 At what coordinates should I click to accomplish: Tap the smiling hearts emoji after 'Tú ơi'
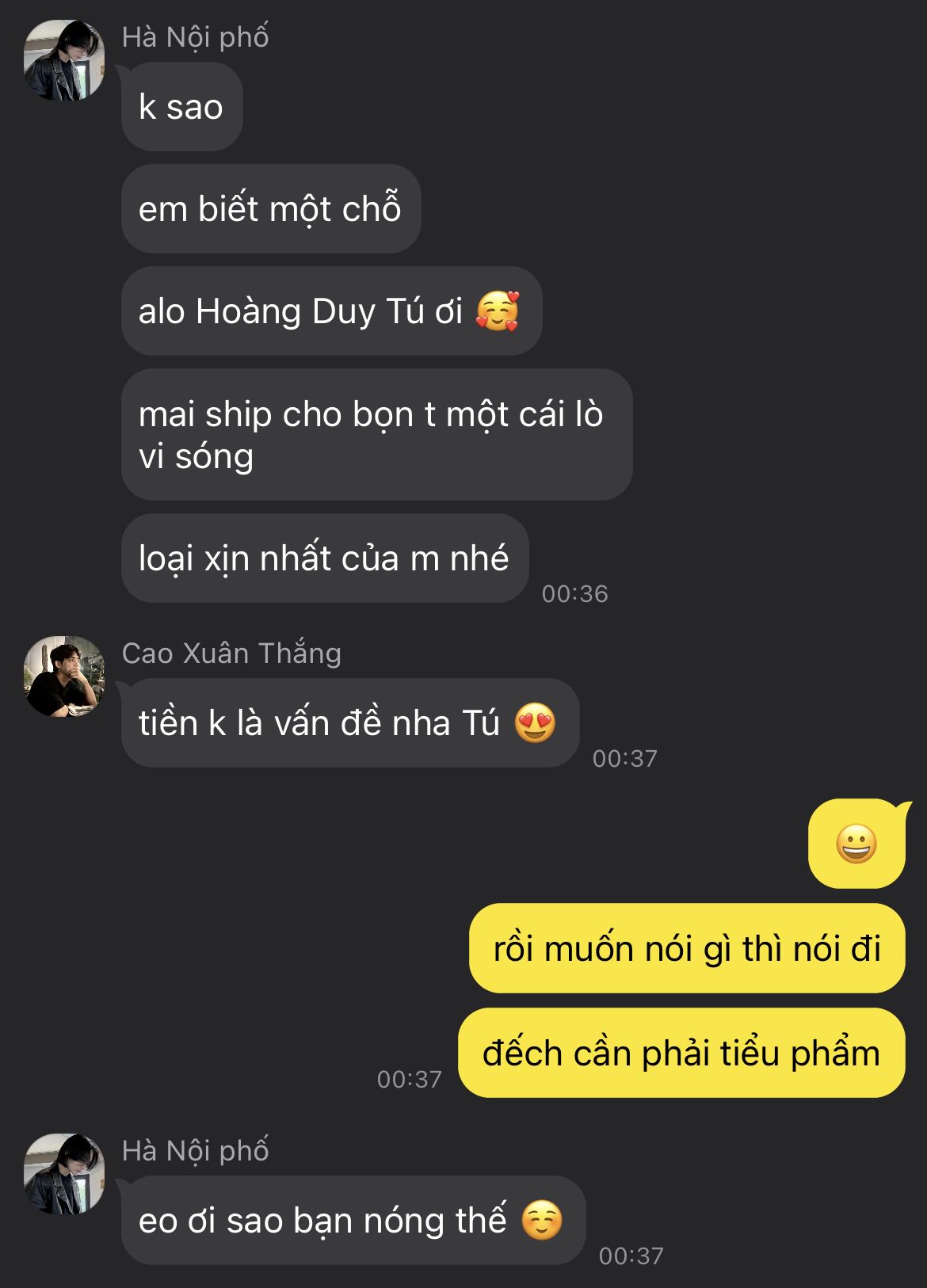point(498,311)
